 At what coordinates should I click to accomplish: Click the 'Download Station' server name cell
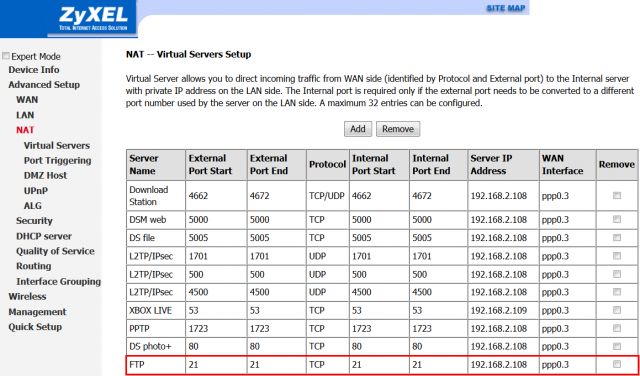[x=155, y=196]
